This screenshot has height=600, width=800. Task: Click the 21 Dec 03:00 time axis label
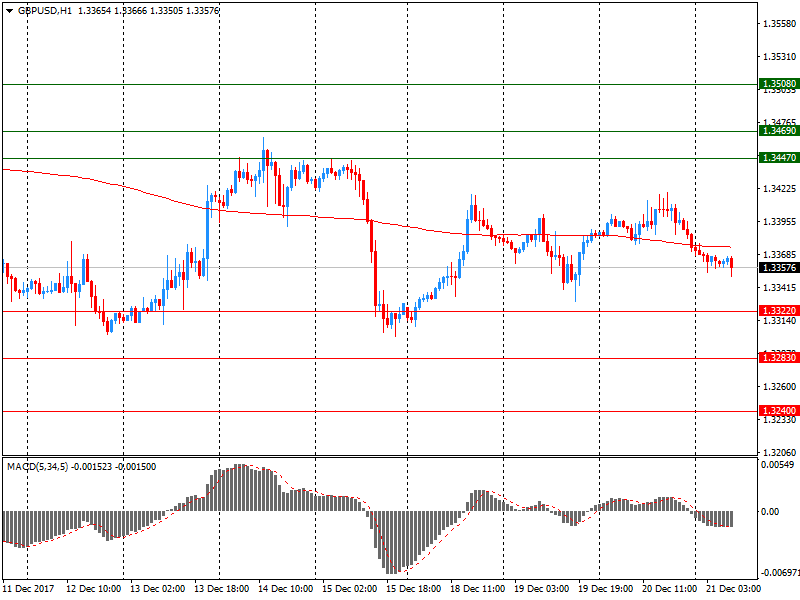click(733, 588)
